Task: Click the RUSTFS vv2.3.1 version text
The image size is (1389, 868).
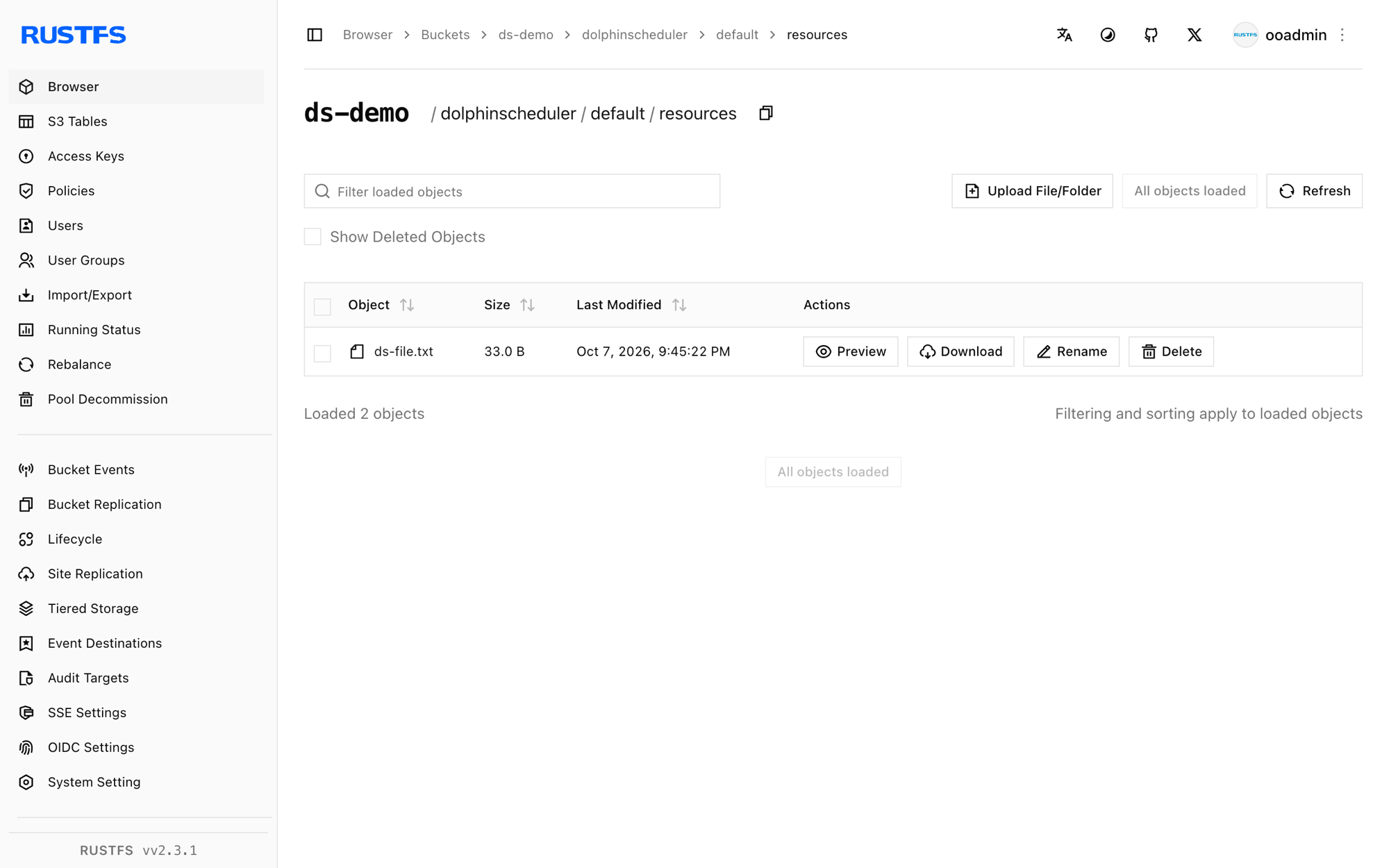Action: click(138, 850)
